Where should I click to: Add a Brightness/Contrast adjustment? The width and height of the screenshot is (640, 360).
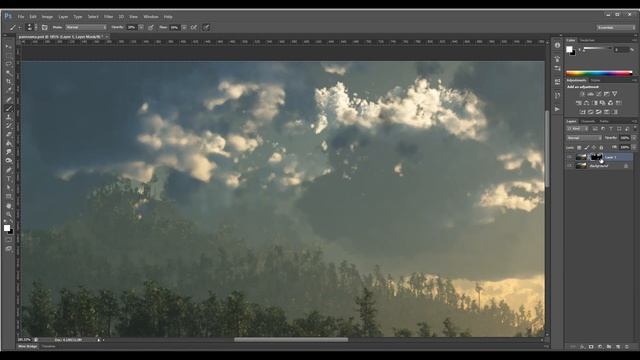click(582, 94)
